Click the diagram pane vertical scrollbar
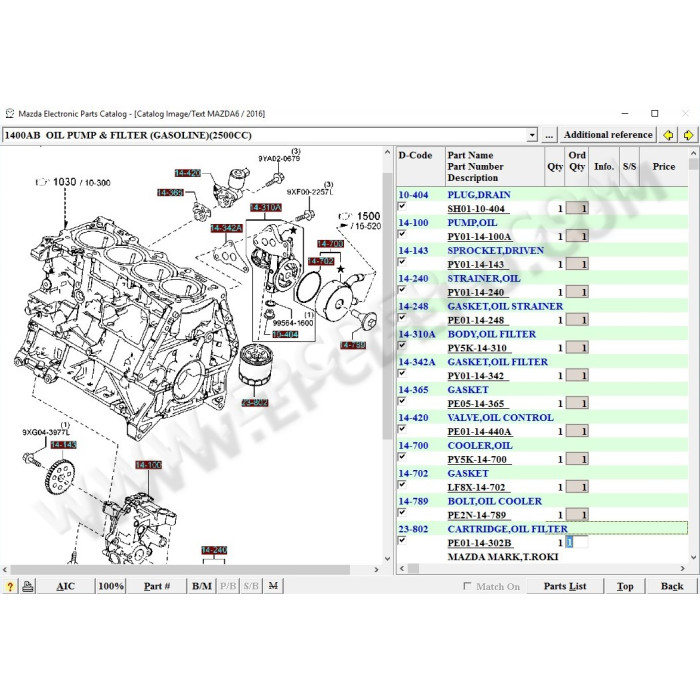Image resolution: width=700 pixels, height=700 pixels. pyautogui.click(x=387, y=306)
